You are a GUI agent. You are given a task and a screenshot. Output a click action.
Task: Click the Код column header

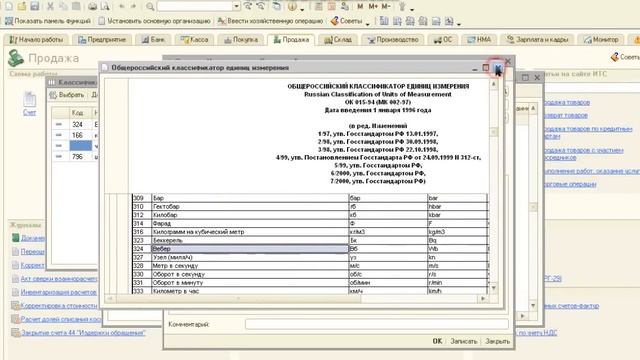point(80,113)
